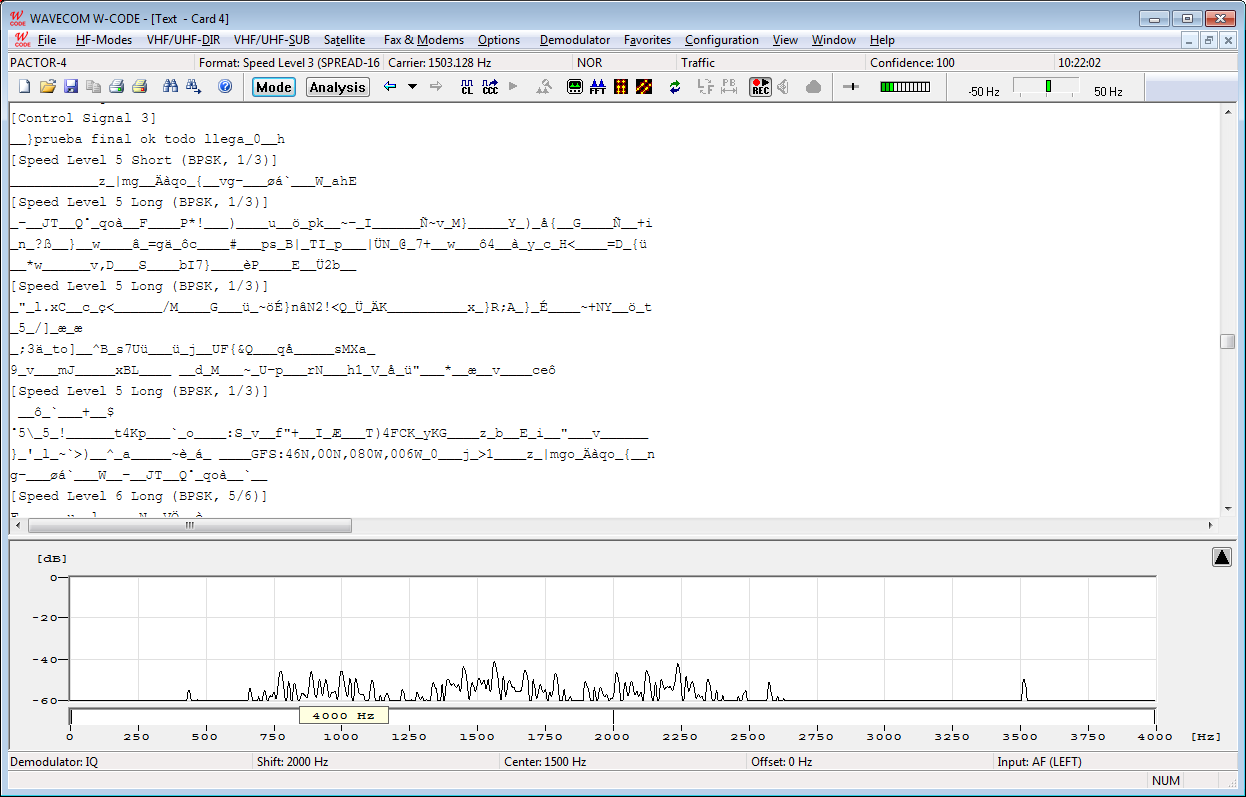Toggle the speaker mute icon
The height and width of the screenshot is (797, 1246).
click(x=784, y=87)
